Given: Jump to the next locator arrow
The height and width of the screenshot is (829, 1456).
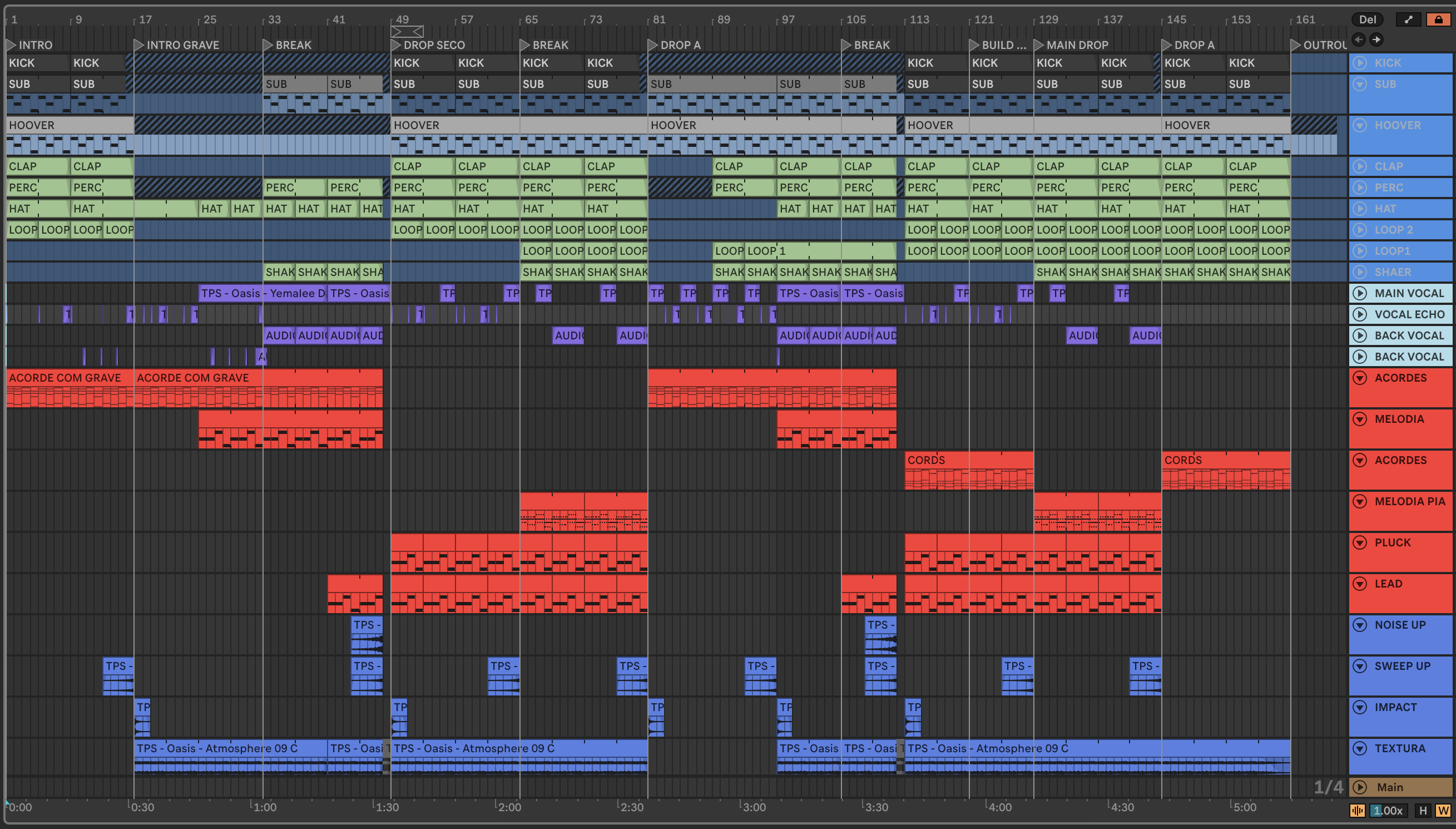Looking at the screenshot, I should point(1376,40).
